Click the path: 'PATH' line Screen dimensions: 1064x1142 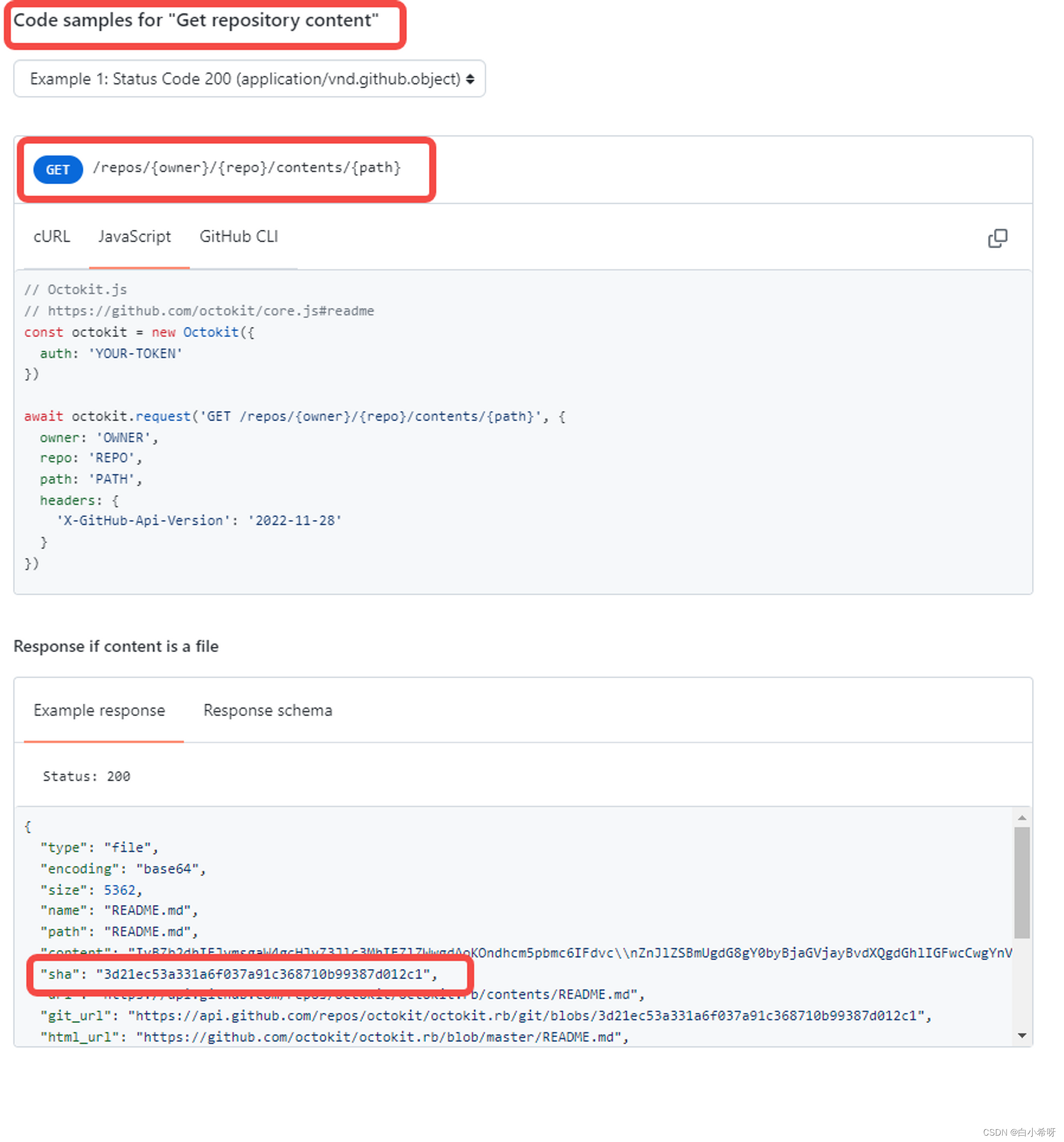point(91,479)
